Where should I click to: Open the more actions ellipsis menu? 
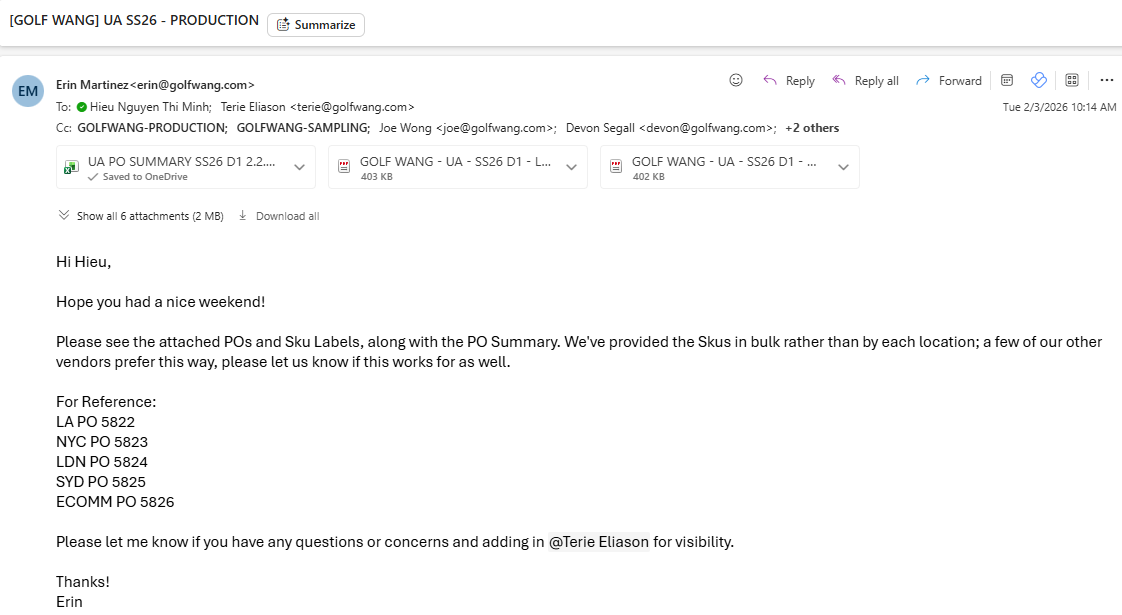(1107, 80)
